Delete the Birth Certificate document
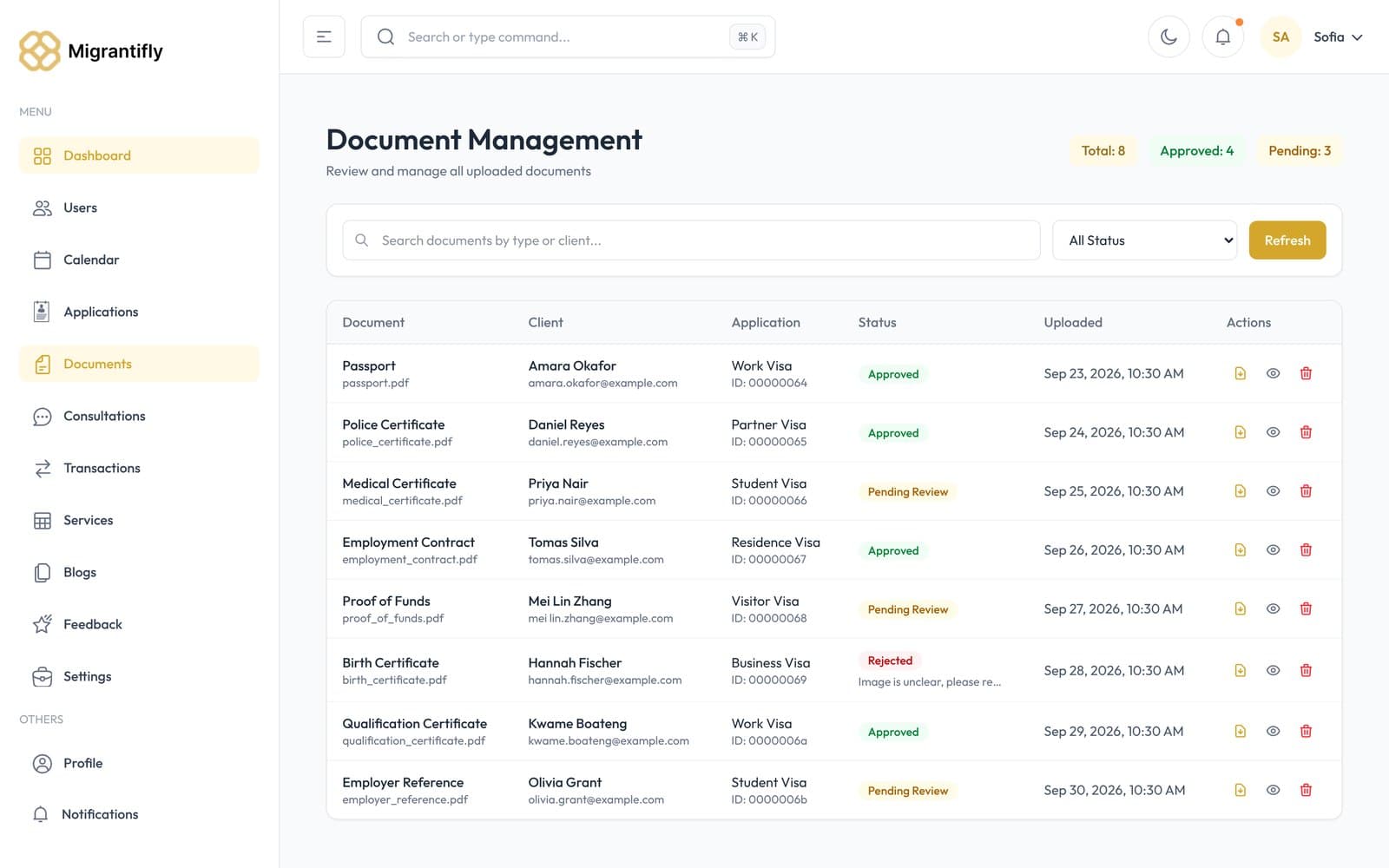Viewport: 1389px width, 868px height. (1306, 670)
